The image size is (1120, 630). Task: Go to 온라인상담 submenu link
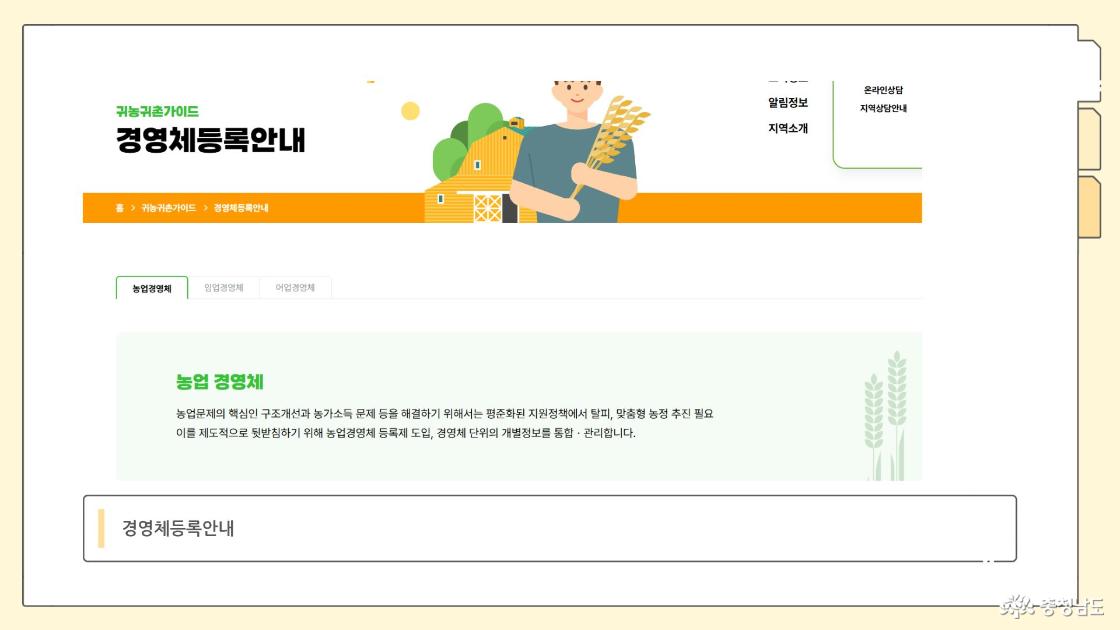tap(883, 90)
